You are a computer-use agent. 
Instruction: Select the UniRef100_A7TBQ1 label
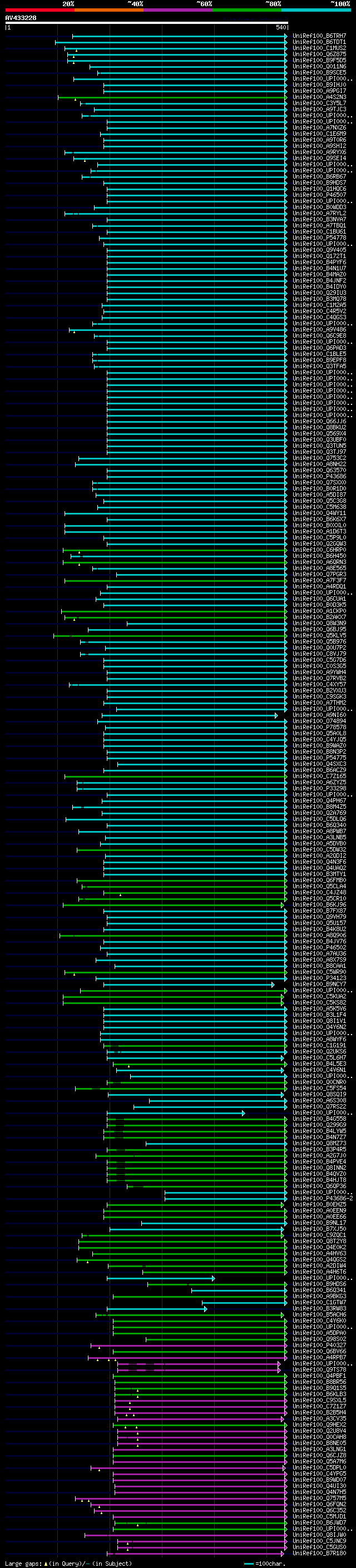(x=319, y=225)
